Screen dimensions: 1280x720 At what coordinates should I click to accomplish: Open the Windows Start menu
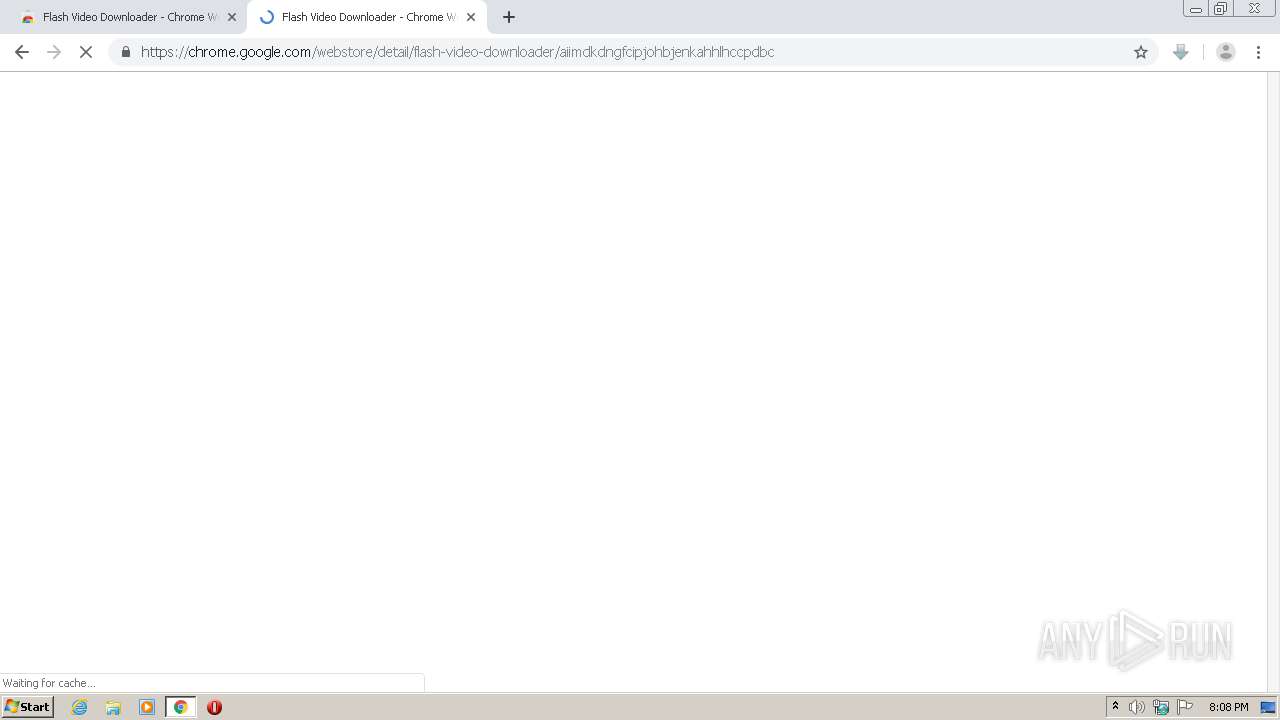pyautogui.click(x=27, y=707)
